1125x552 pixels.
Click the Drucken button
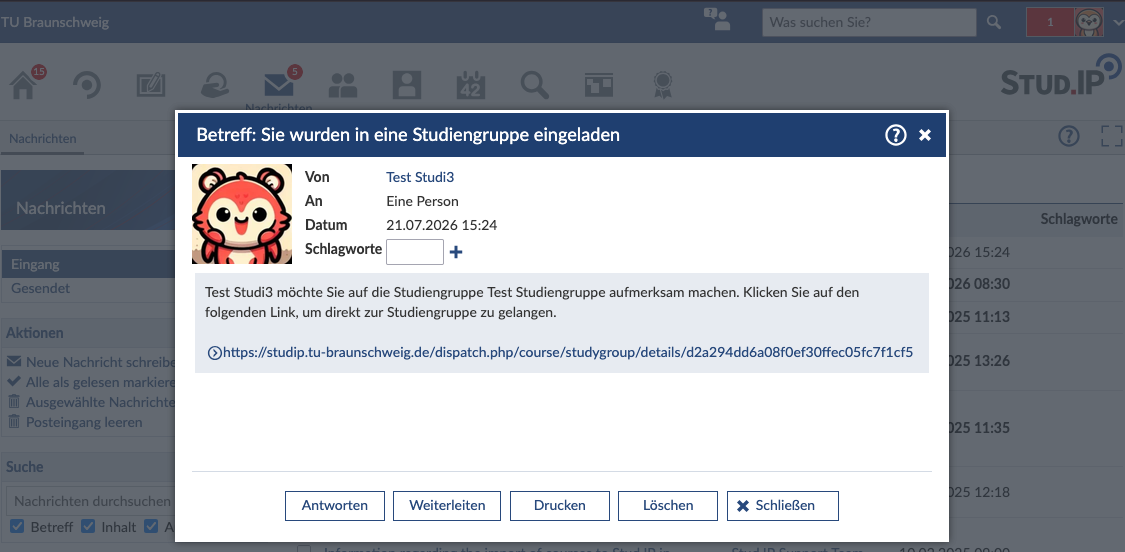click(x=560, y=505)
